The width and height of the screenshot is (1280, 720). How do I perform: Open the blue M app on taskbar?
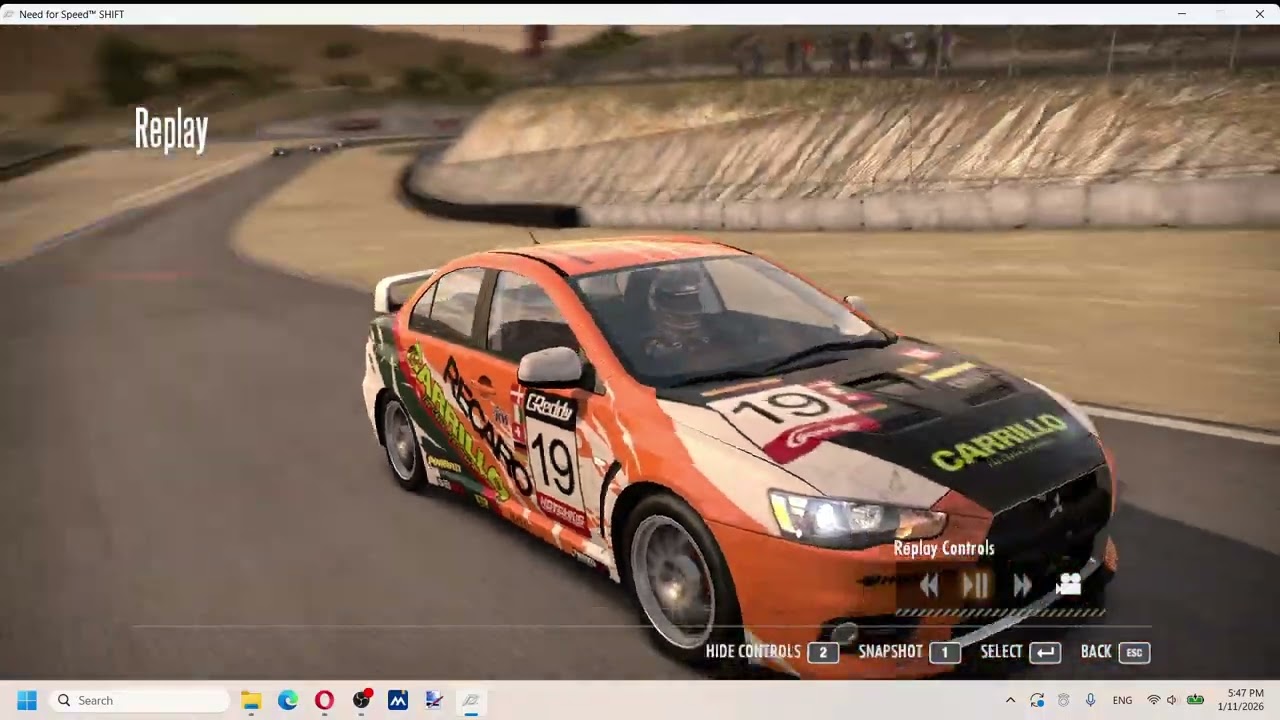coord(398,700)
